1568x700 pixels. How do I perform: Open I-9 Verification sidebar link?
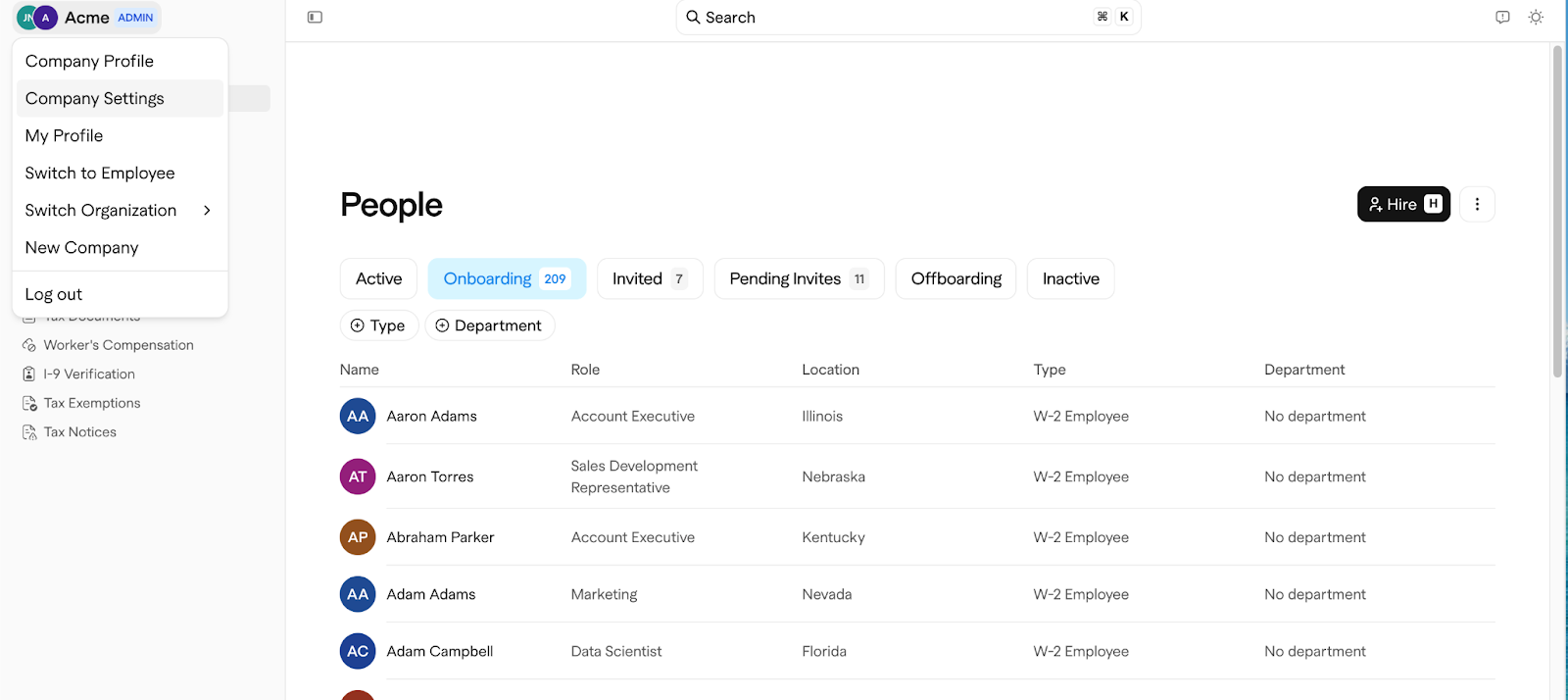coord(89,374)
